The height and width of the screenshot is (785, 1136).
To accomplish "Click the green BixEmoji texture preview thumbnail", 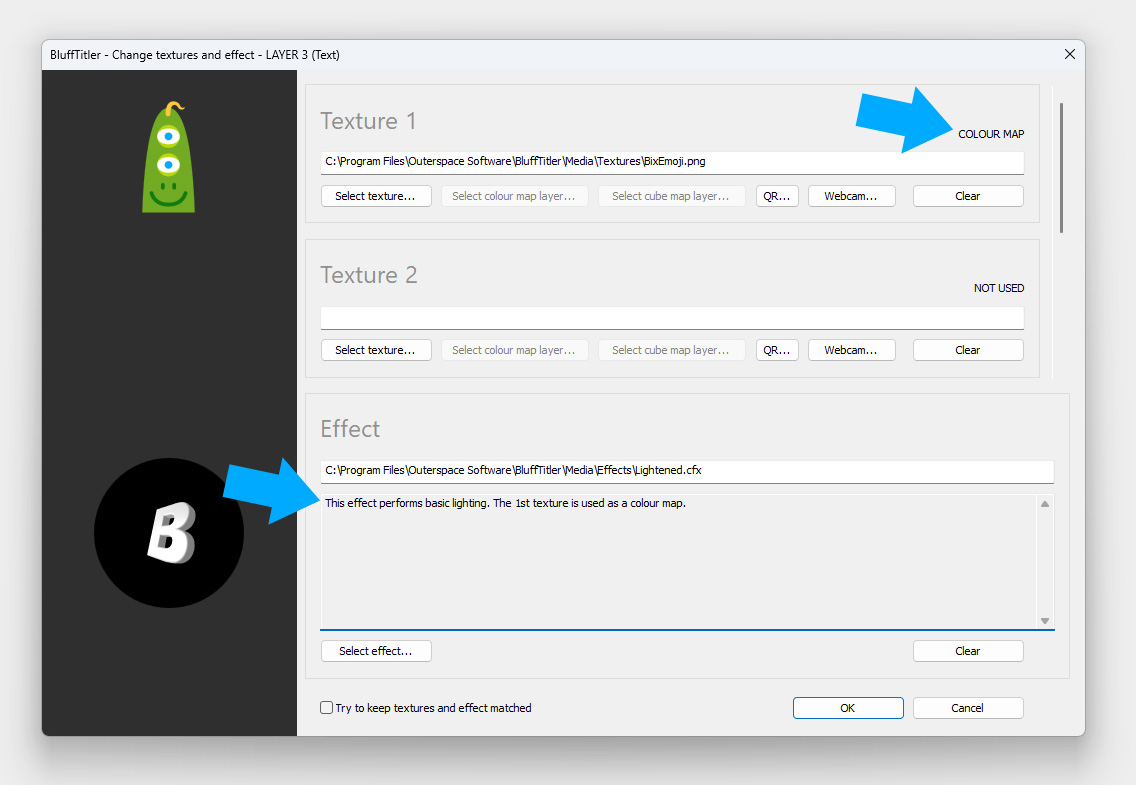I will [x=168, y=157].
